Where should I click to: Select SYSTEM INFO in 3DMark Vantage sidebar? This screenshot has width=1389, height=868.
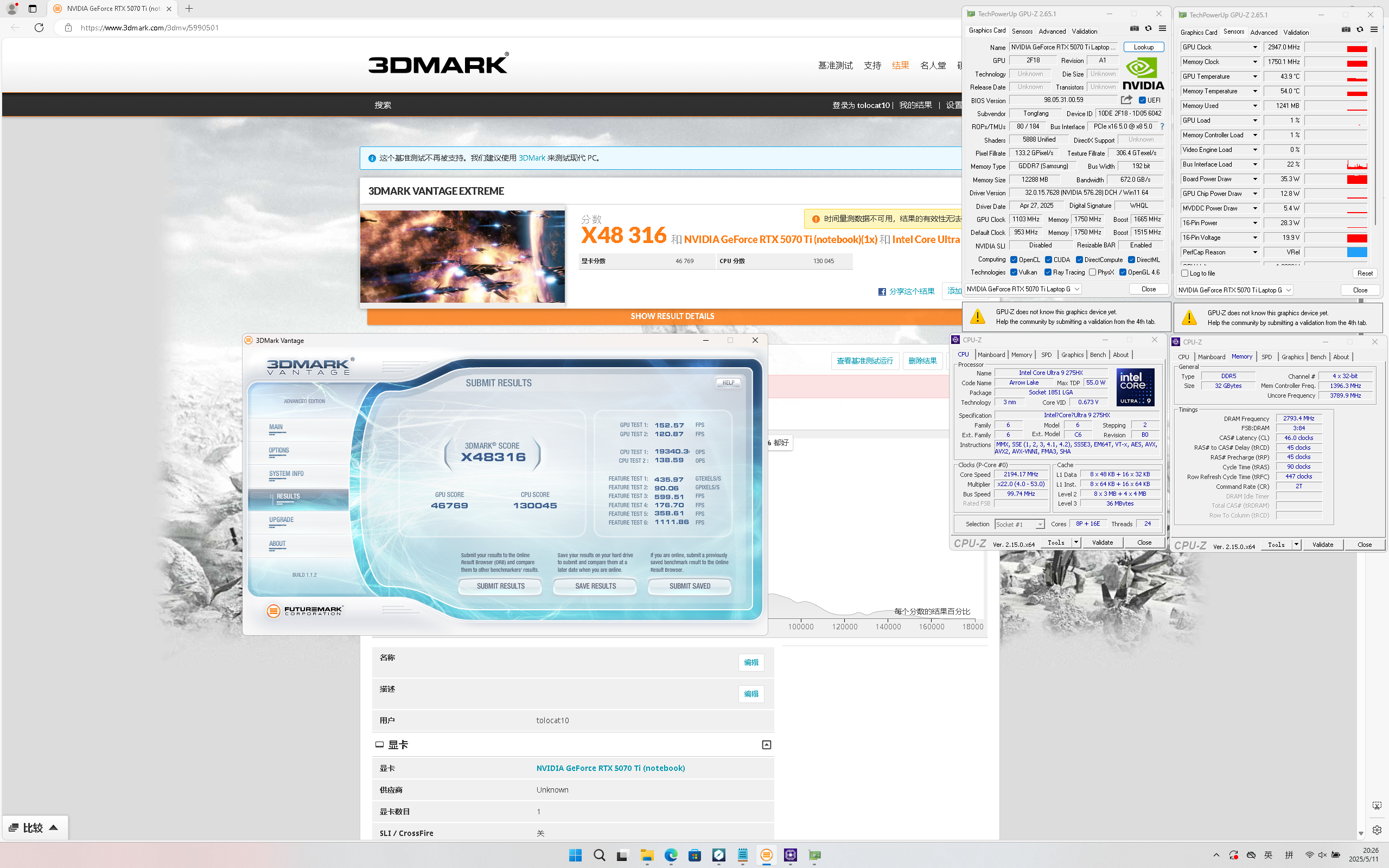[x=286, y=474]
